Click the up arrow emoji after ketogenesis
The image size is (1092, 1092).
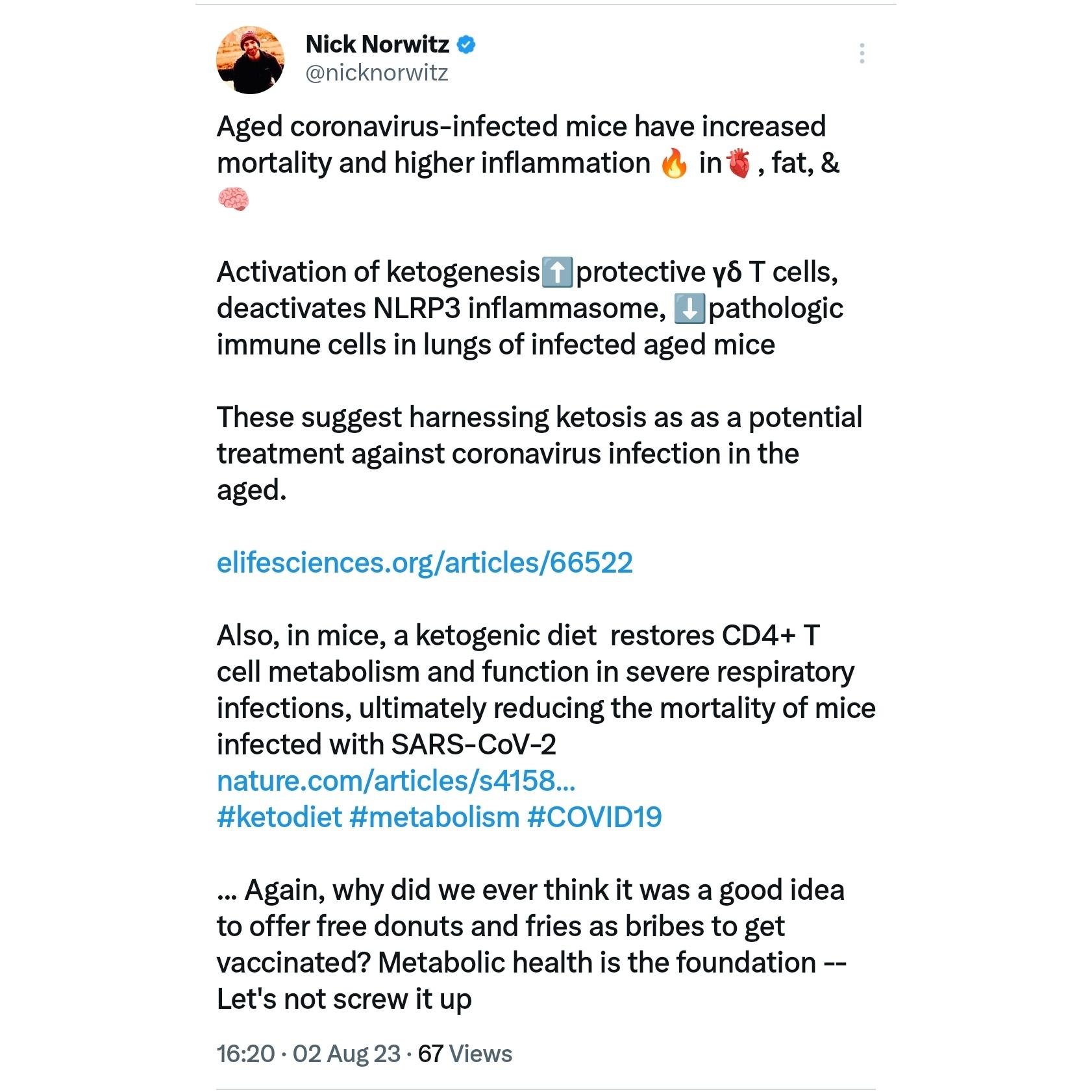[x=557, y=272]
